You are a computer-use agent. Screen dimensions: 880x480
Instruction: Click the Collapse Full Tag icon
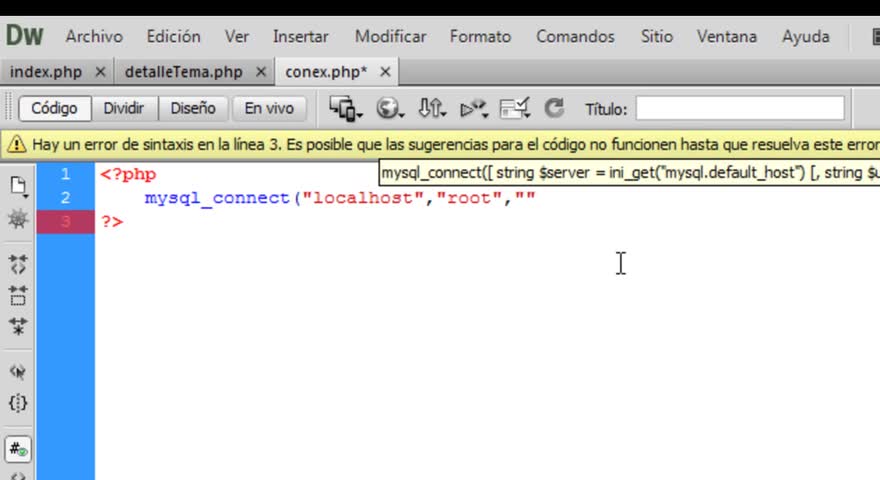[x=18, y=264]
